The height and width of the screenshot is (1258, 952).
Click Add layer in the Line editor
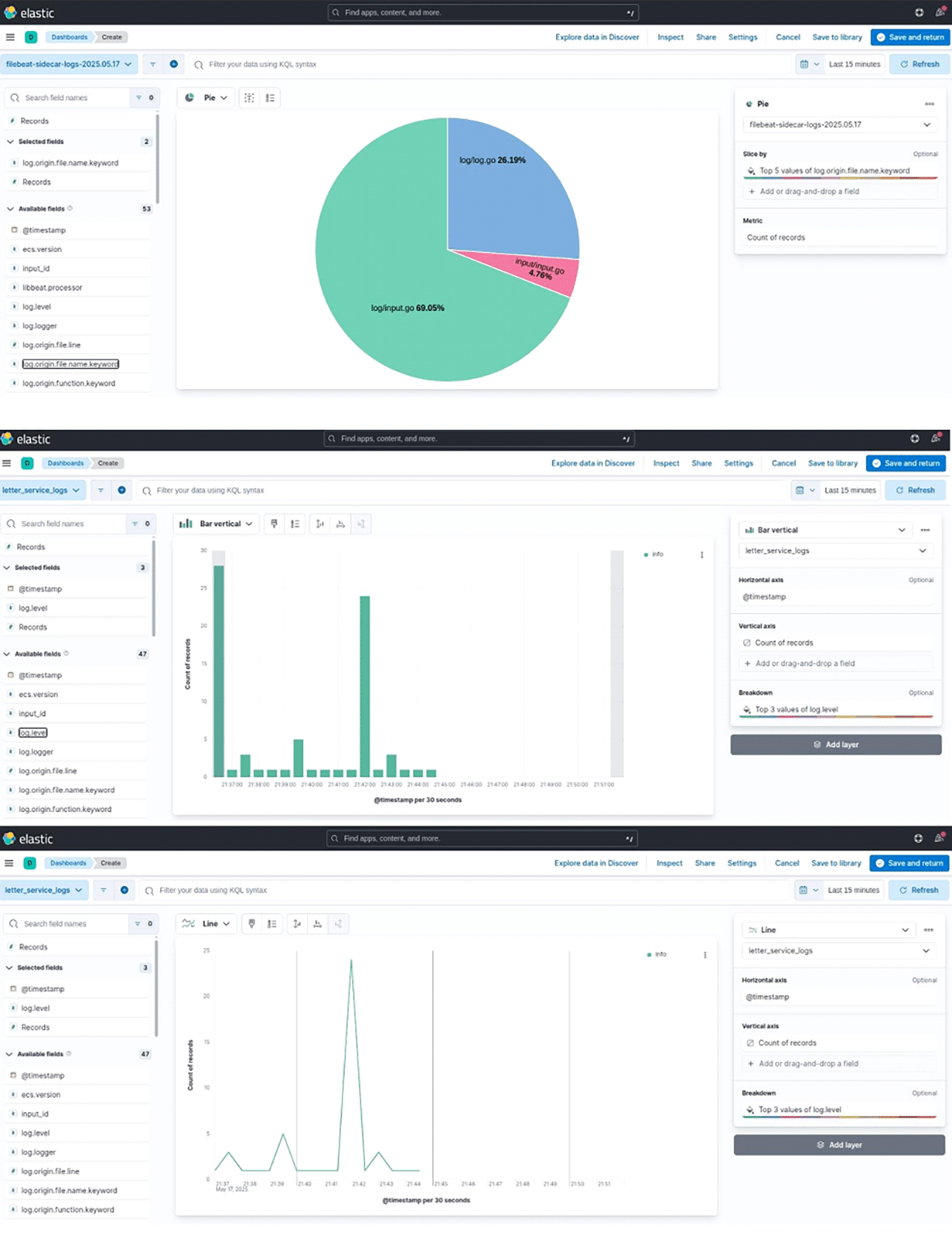pyautogui.click(x=839, y=1145)
